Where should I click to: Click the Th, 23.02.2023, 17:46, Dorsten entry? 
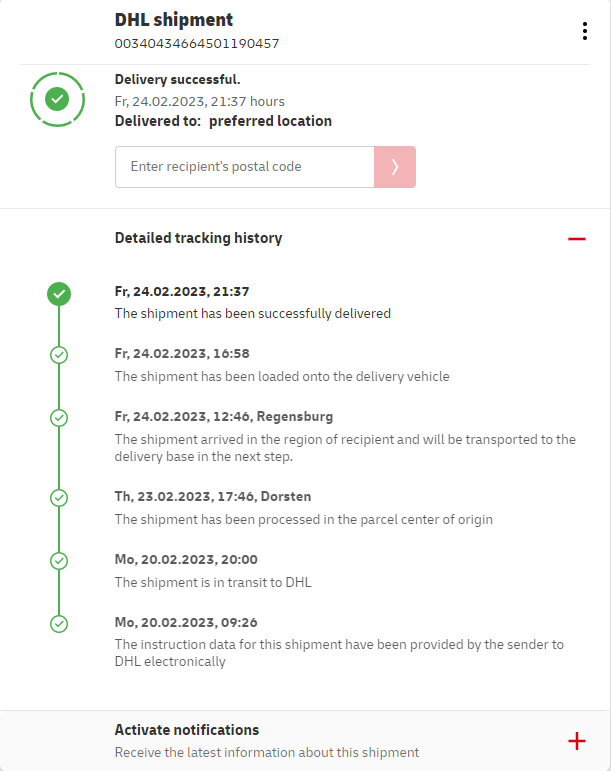[214, 496]
